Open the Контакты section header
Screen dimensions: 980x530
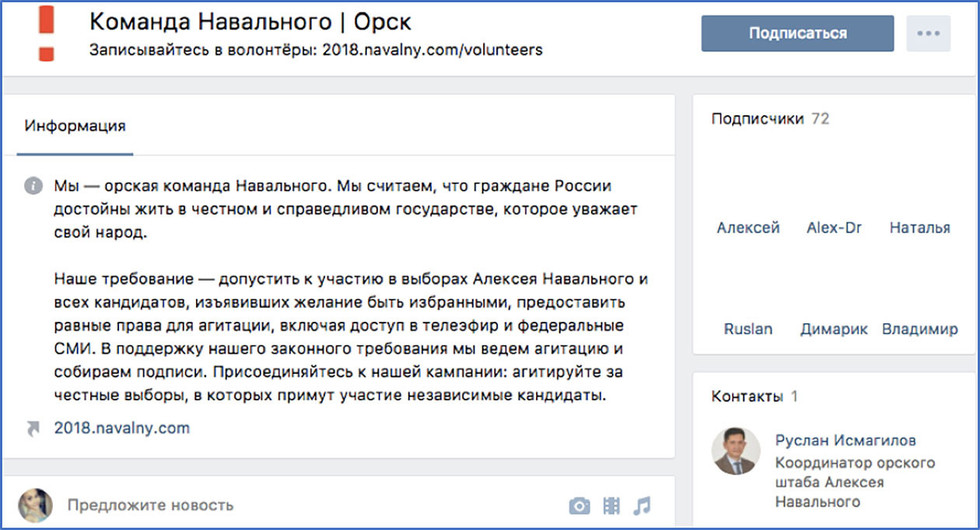pyautogui.click(x=754, y=396)
